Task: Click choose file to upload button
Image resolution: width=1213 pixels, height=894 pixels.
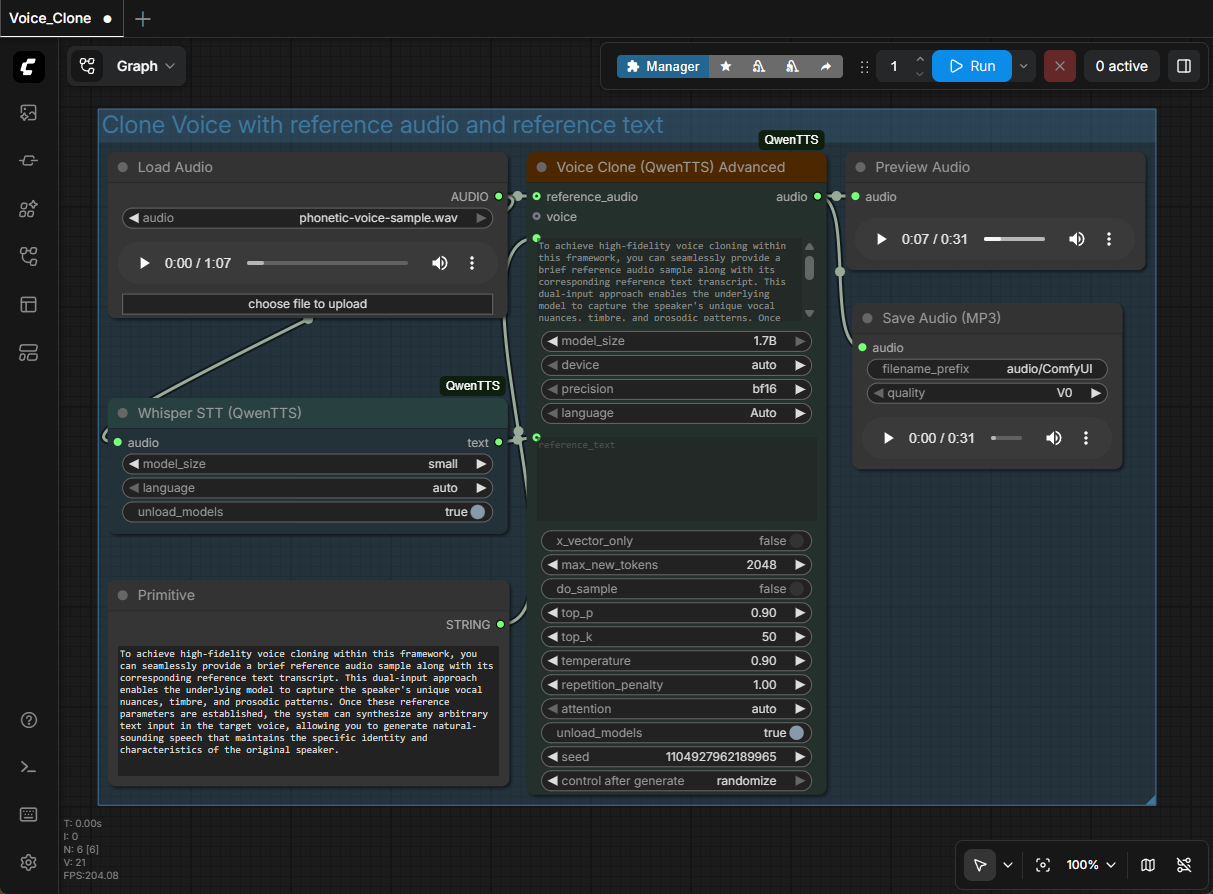Action: pyautogui.click(x=307, y=304)
